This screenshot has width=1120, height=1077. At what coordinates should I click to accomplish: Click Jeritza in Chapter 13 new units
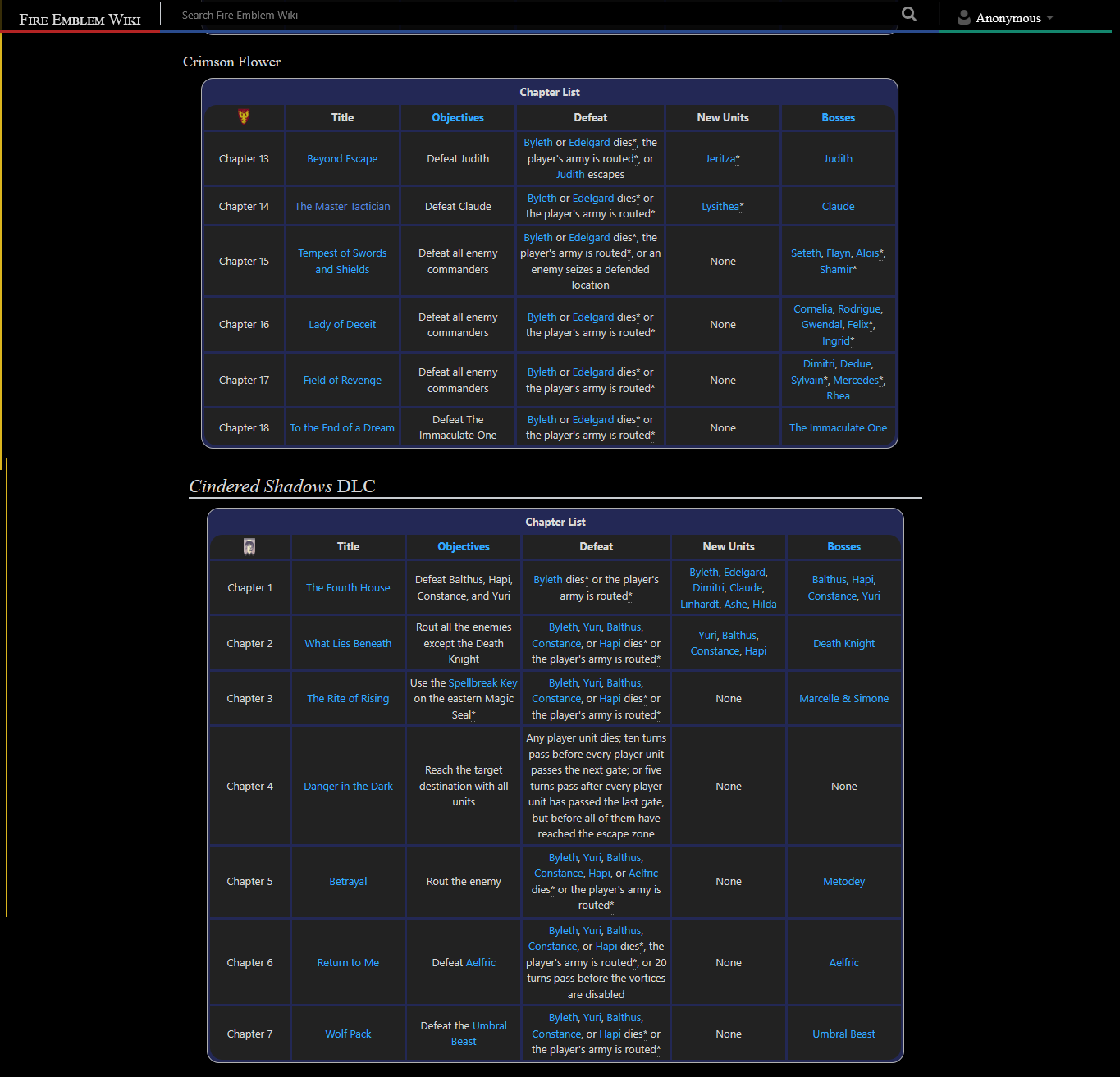(720, 159)
